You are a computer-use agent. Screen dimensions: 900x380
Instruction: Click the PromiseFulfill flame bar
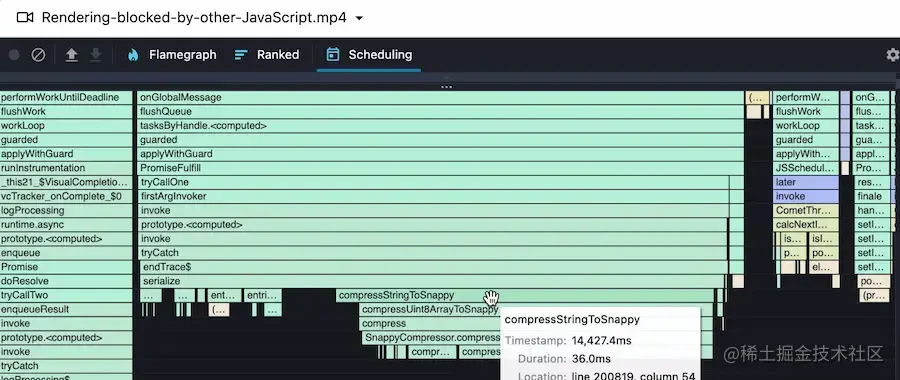pos(440,168)
